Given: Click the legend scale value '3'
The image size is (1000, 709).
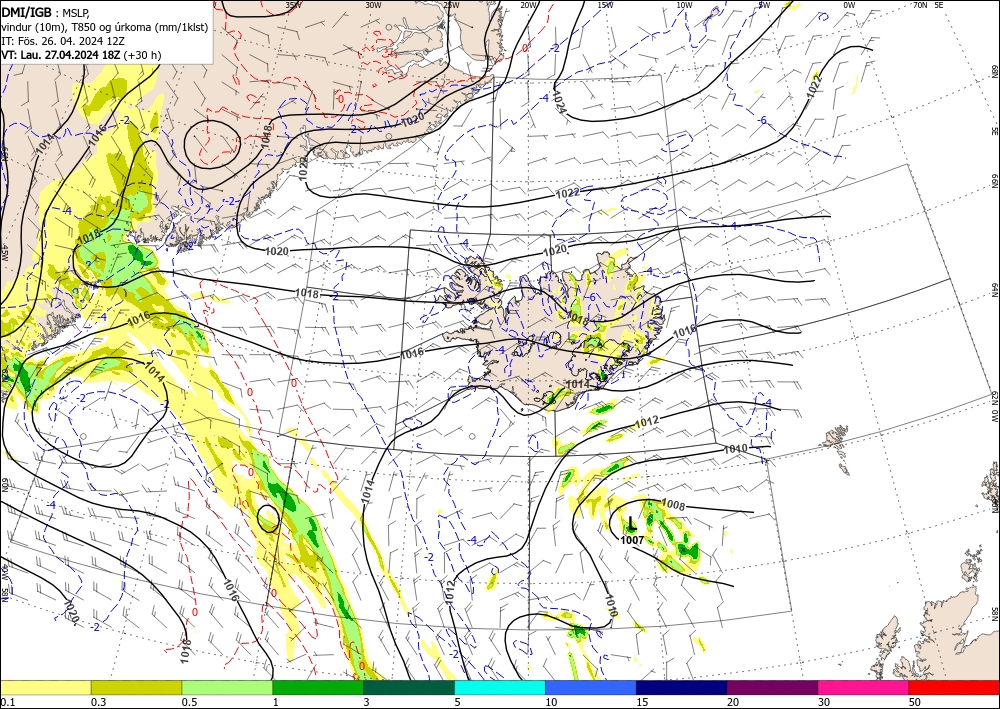Looking at the screenshot, I should 367,702.
